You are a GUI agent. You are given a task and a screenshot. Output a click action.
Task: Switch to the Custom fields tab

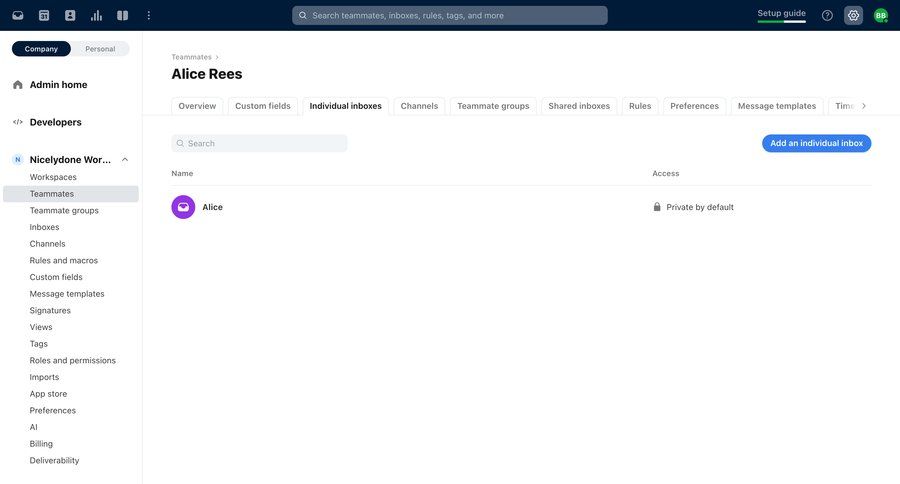pyautogui.click(x=263, y=106)
